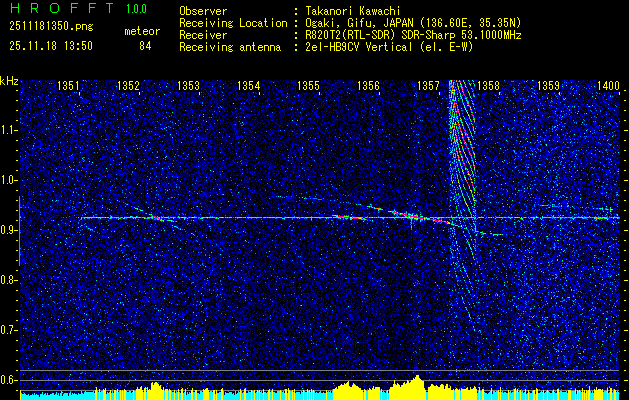
Task: Click the 1.1 frequency axis label
Action: pyautogui.click(x=9, y=130)
